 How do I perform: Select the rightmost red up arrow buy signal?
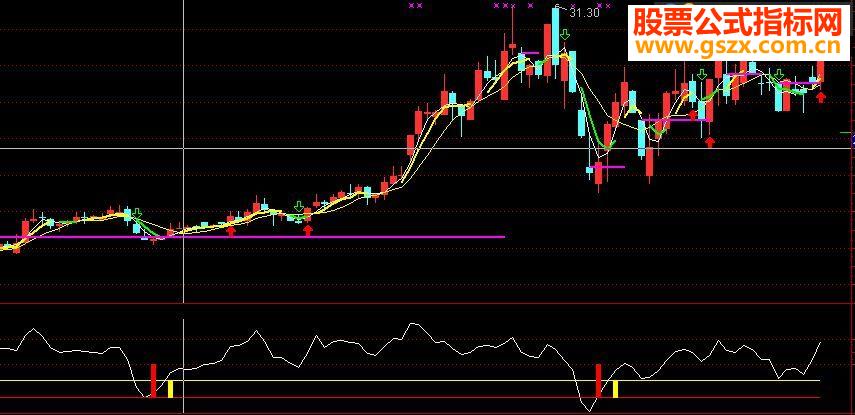tap(821, 98)
